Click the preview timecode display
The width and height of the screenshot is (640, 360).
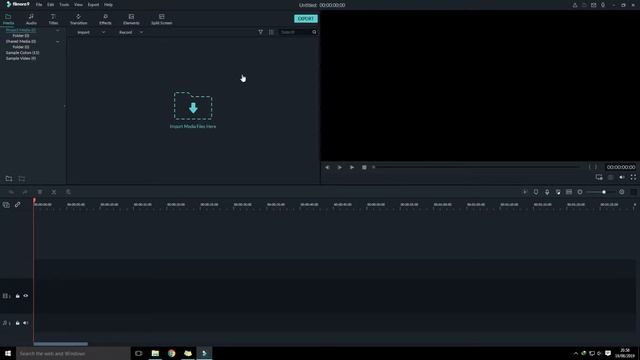pos(621,167)
